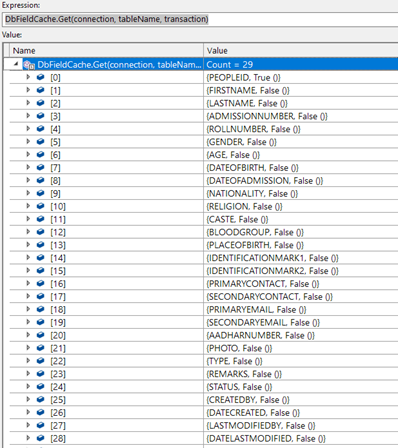Expand the [6] AGE item
Image resolution: width=398 pixels, height=448 pixels.
[28, 155]
